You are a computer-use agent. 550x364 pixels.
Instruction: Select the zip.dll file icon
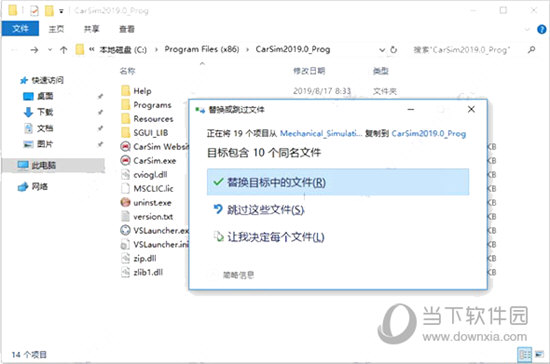pos(125,258)
